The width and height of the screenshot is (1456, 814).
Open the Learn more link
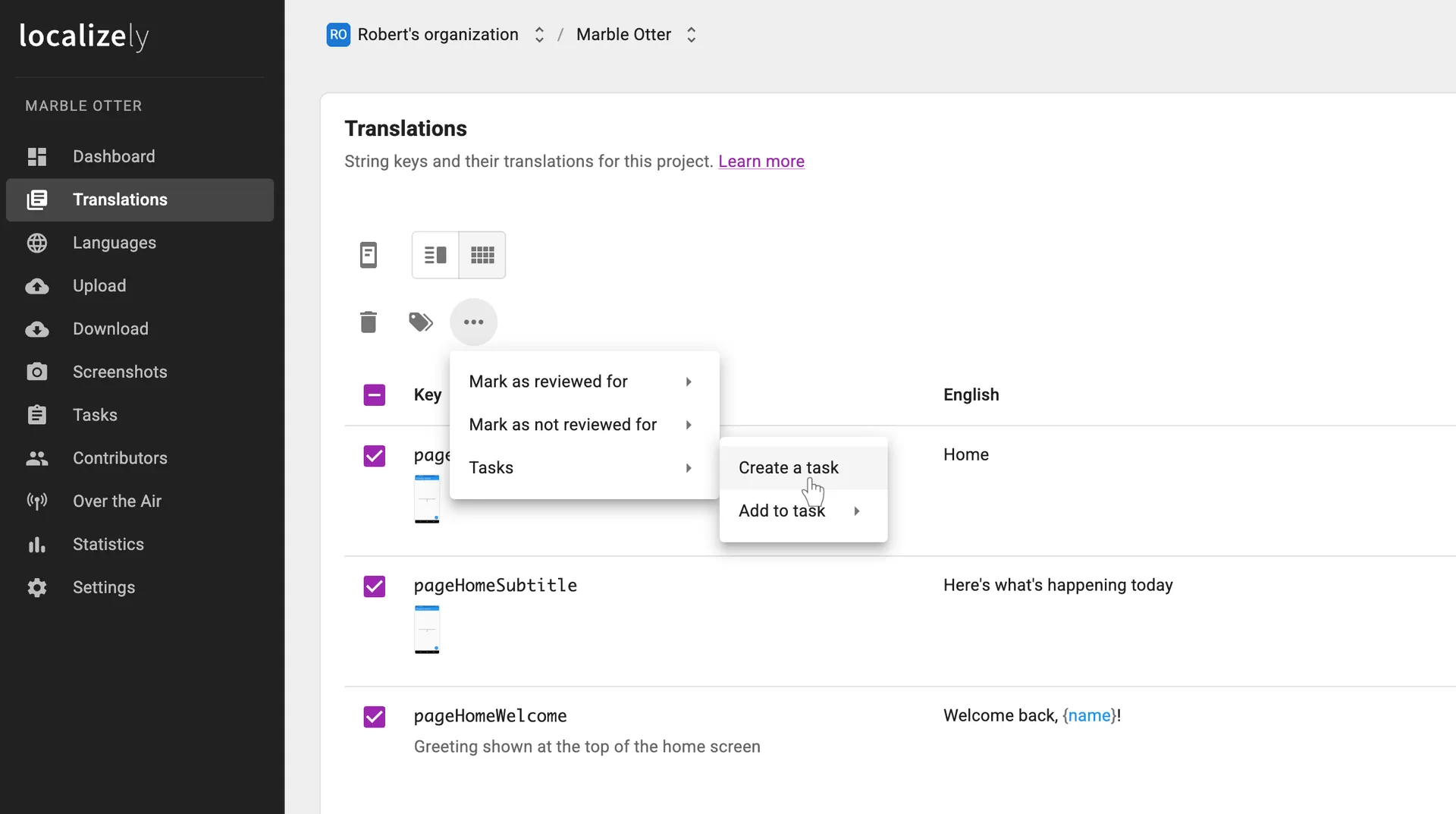761,162
